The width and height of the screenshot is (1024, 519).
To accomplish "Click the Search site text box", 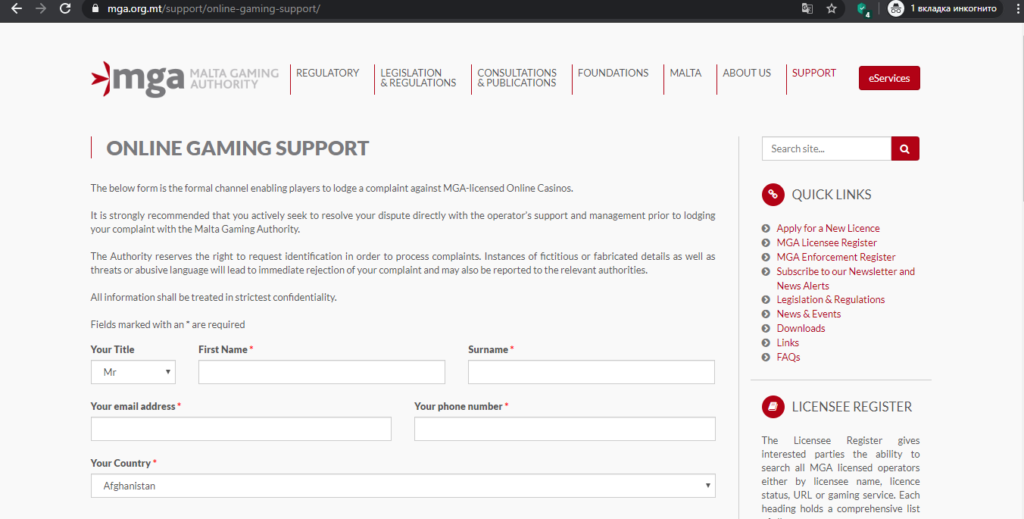I will (x=826, y=149).
